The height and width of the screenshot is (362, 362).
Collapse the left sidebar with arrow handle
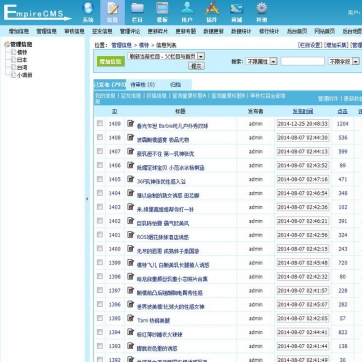[x=87, y=199]
